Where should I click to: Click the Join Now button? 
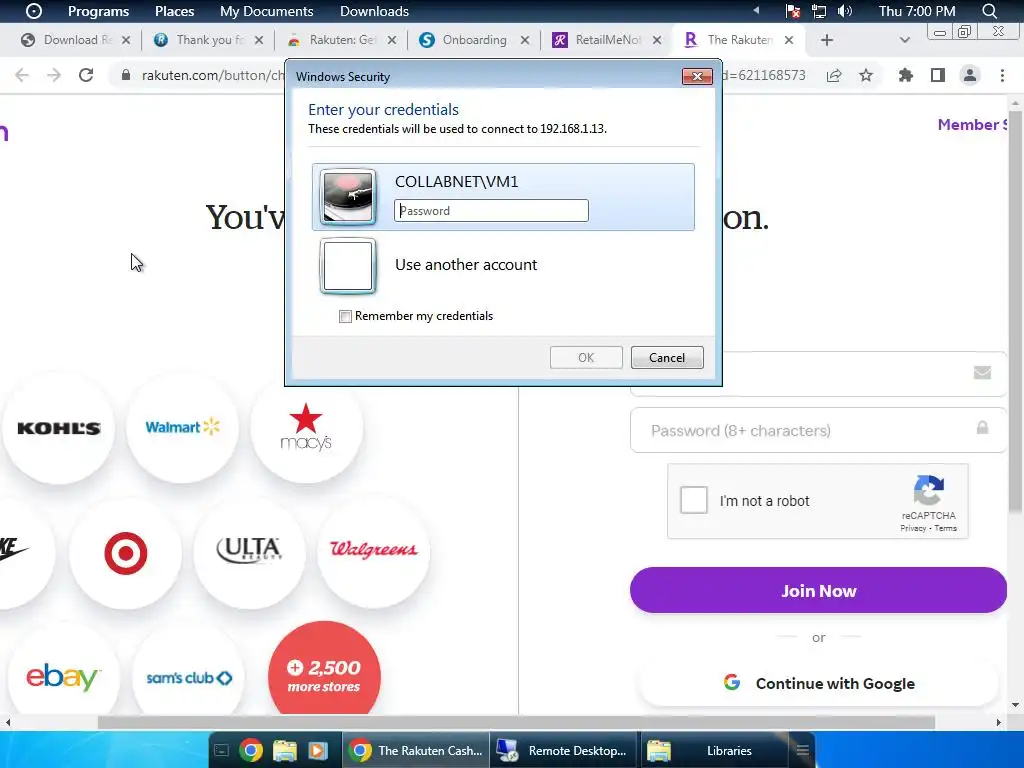[818, 590]
